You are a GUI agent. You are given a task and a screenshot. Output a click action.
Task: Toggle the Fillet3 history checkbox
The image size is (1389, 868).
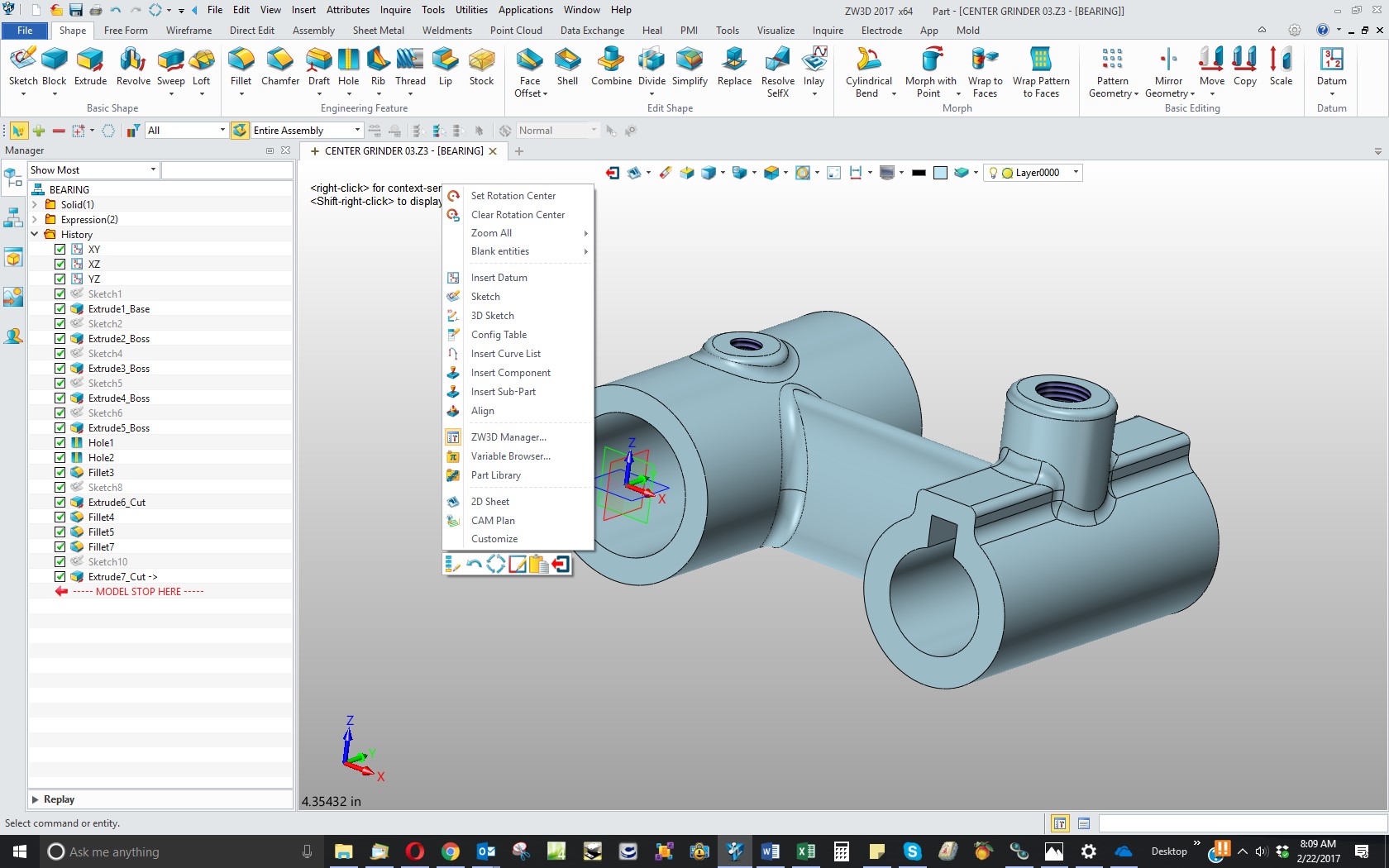[60, 473]
